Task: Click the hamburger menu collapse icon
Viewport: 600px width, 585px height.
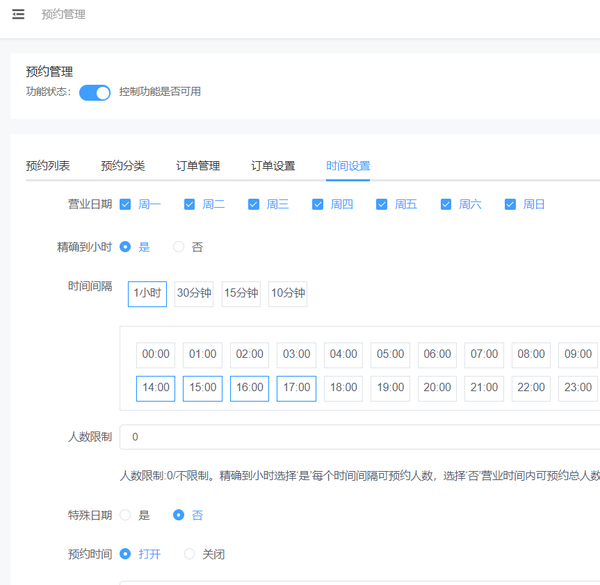Action: click(18, 14)
